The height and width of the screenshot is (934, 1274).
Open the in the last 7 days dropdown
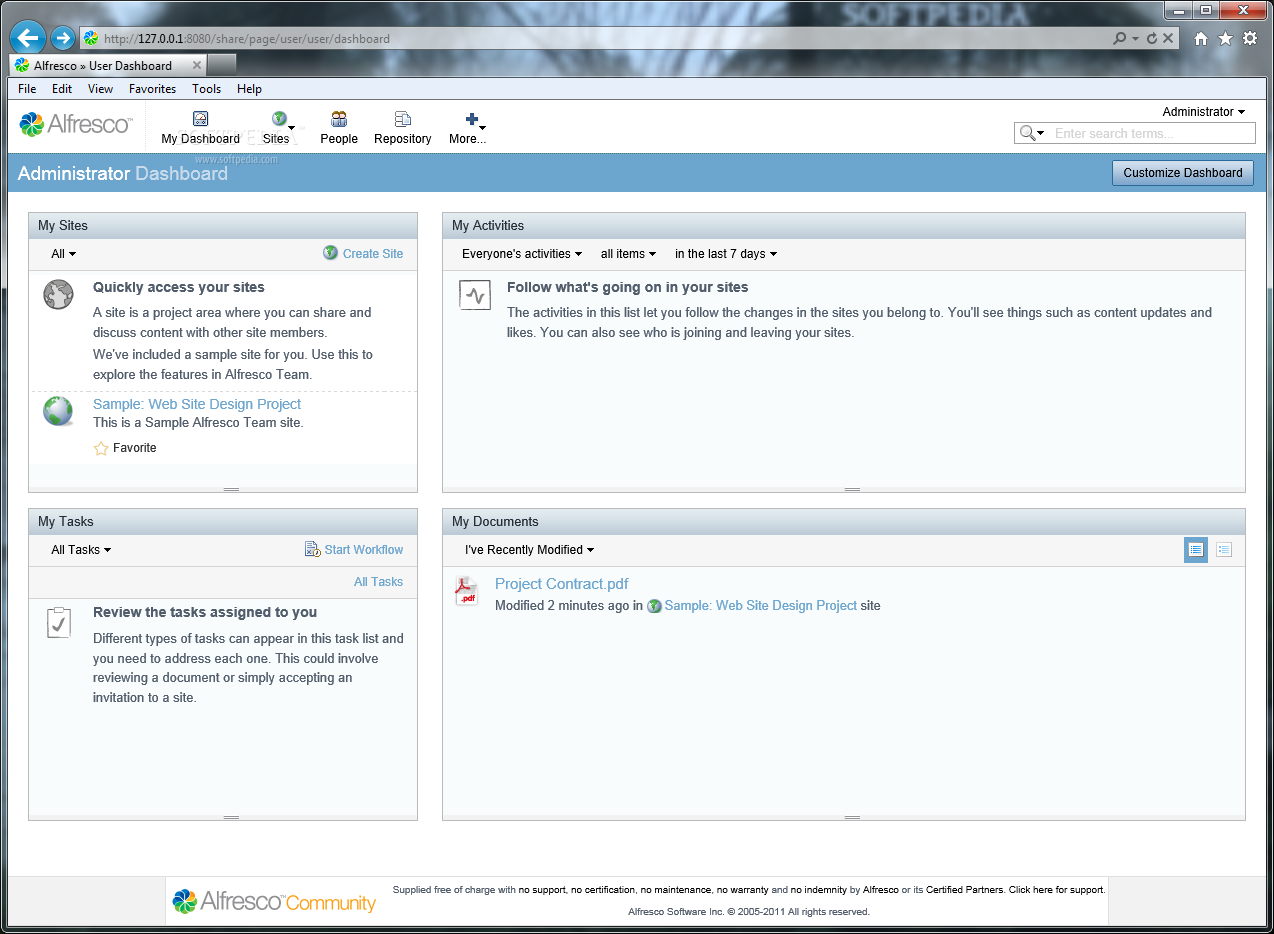[726, 254]
